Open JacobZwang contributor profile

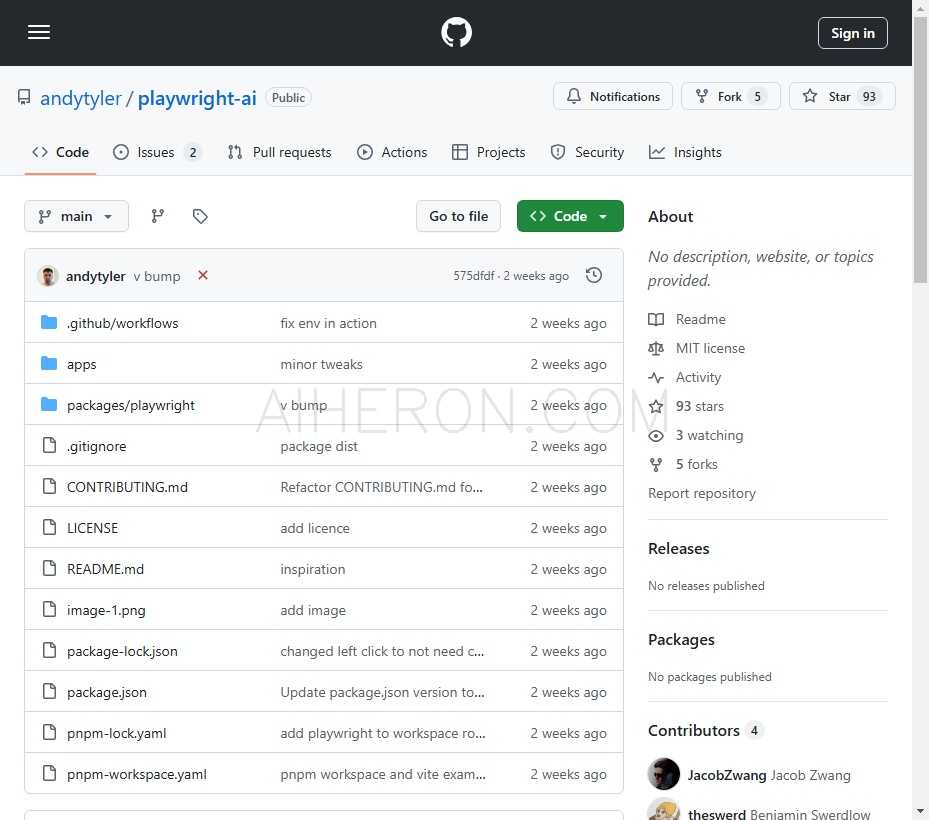[769, 775]
